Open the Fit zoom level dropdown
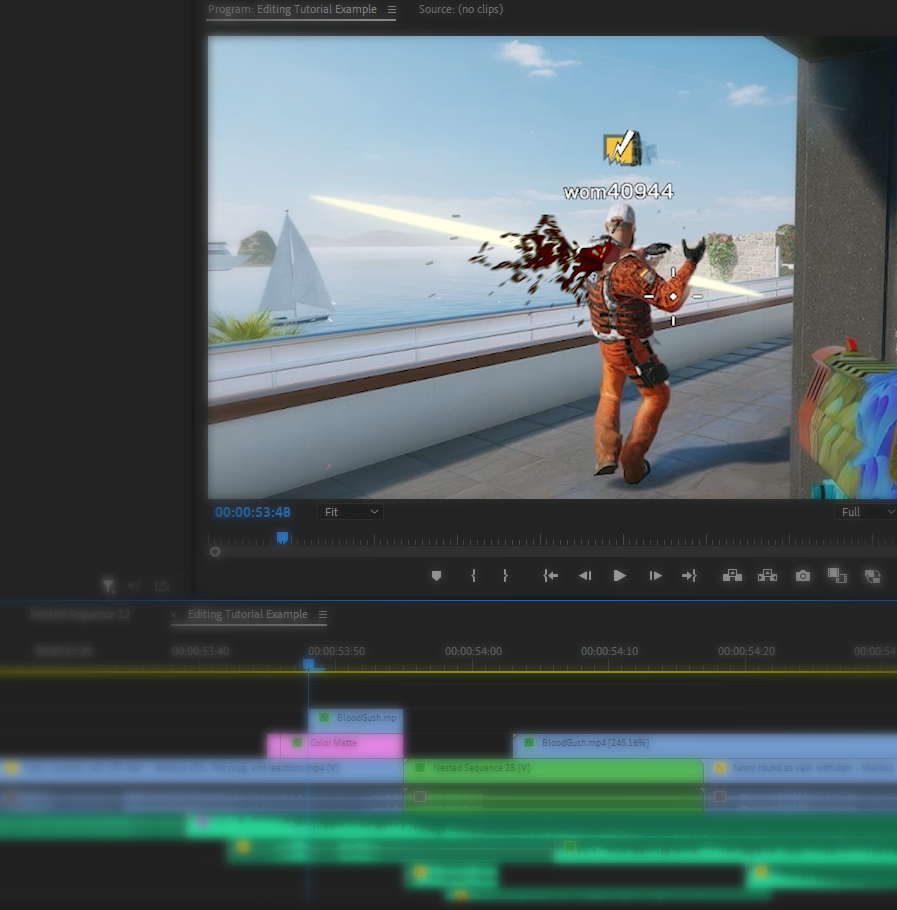The image size is (897, 910). (350, 512)
